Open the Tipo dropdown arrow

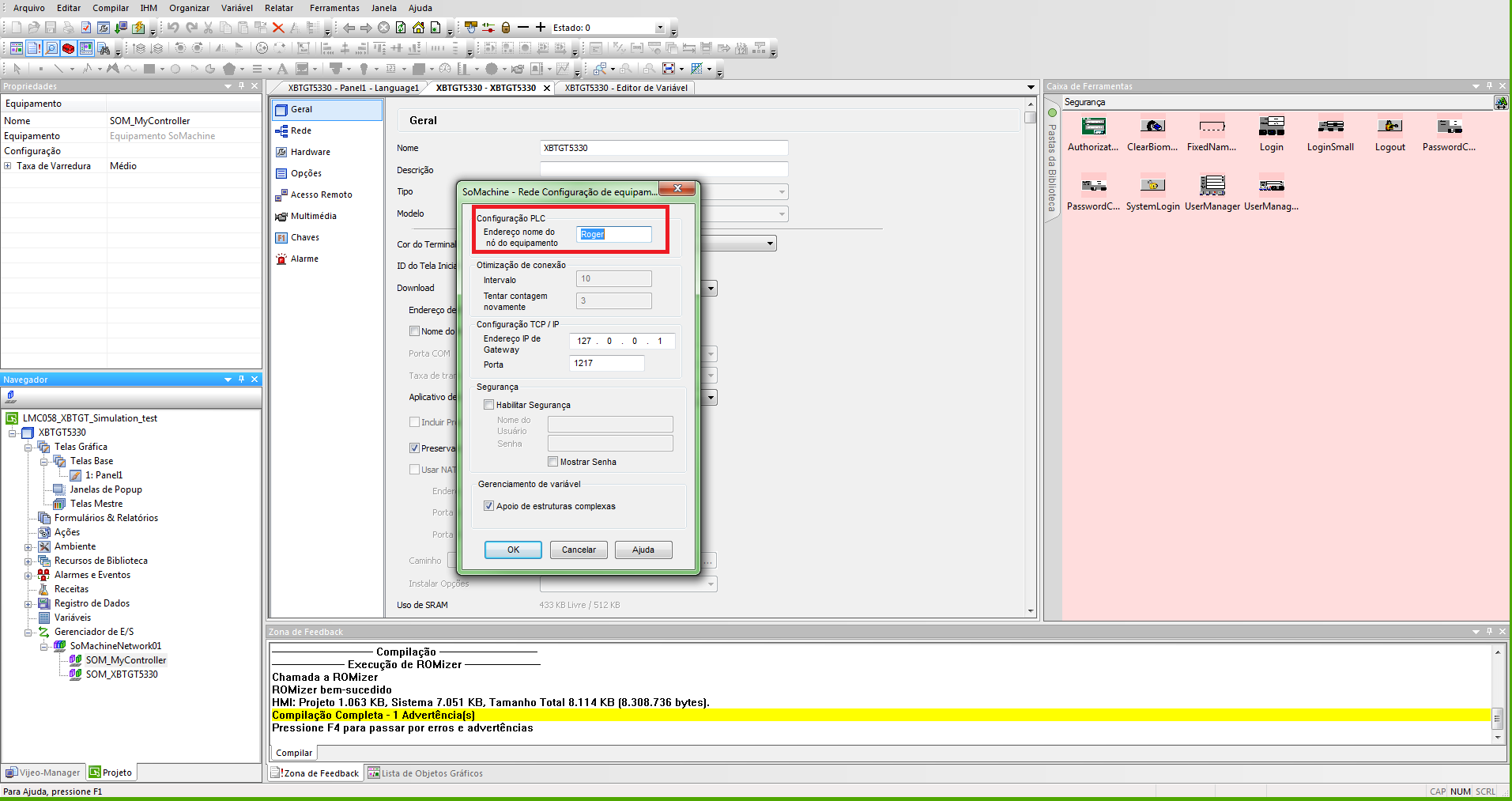pos(782,192)
